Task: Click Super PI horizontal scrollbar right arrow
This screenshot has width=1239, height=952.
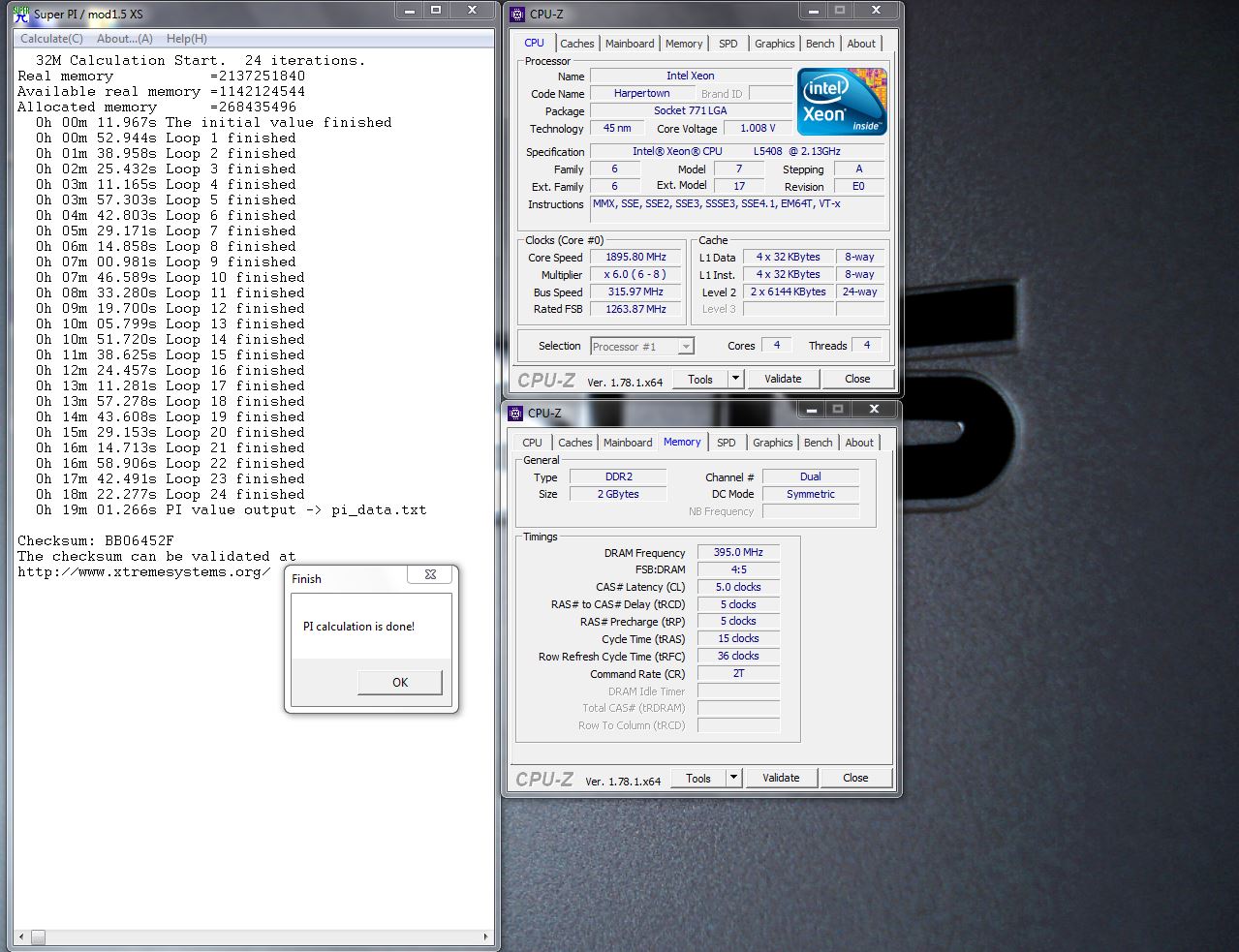Action: pyautogui.click(x=485, y=937)
